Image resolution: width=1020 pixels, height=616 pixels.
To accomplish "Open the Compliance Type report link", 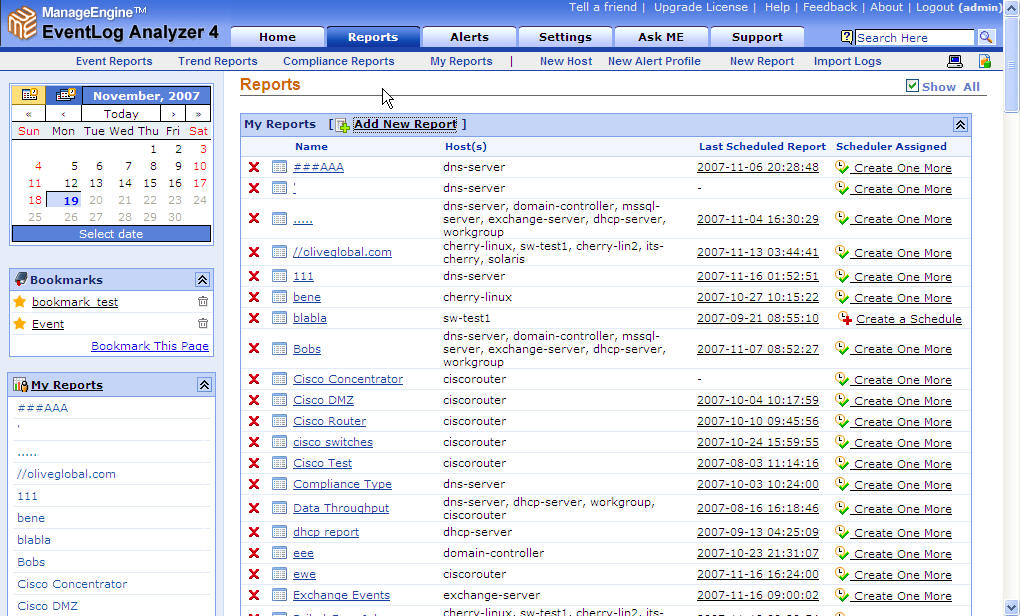I will (x=342, y=484).
